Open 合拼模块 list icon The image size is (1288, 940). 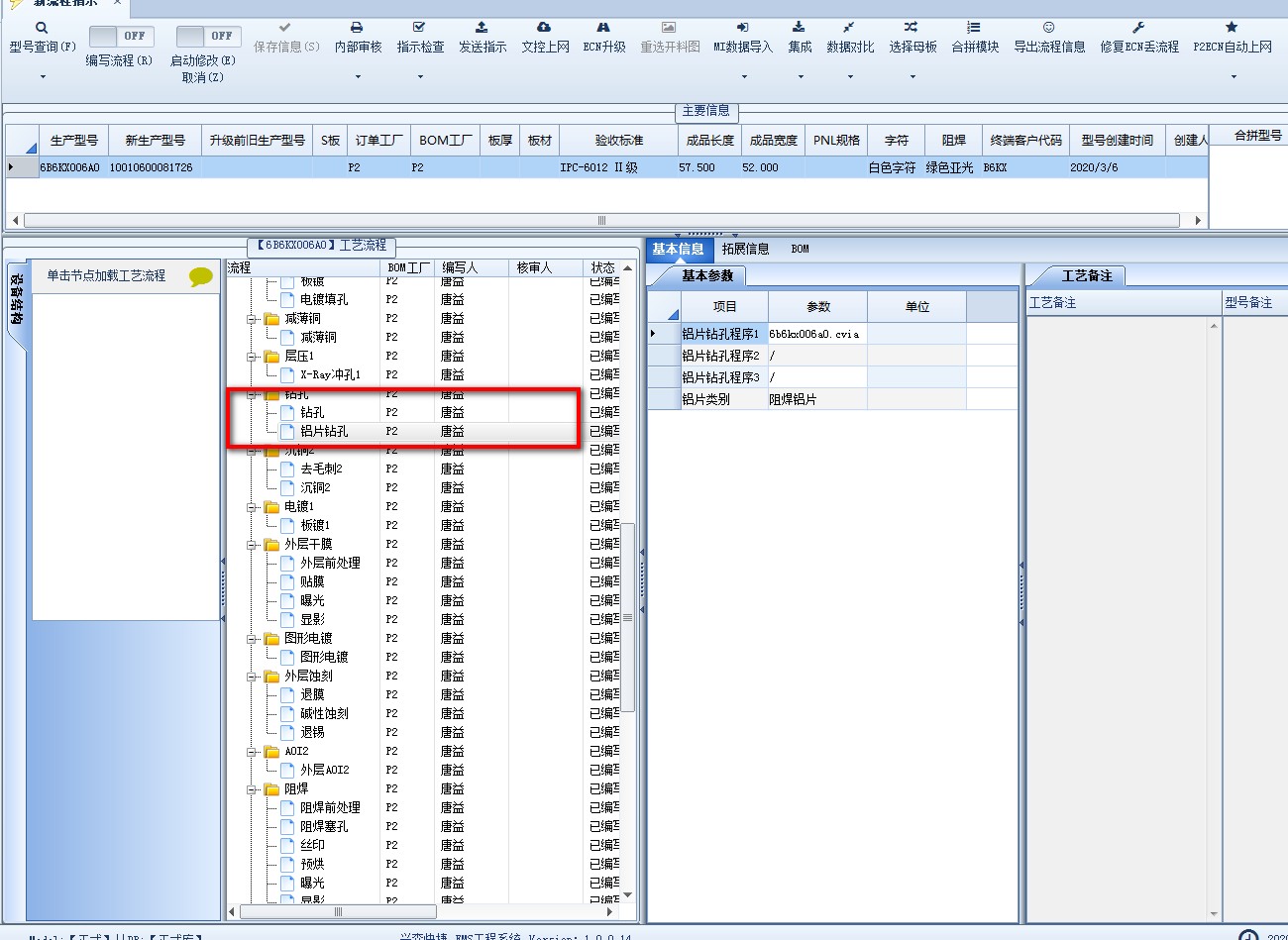point(974,28)
